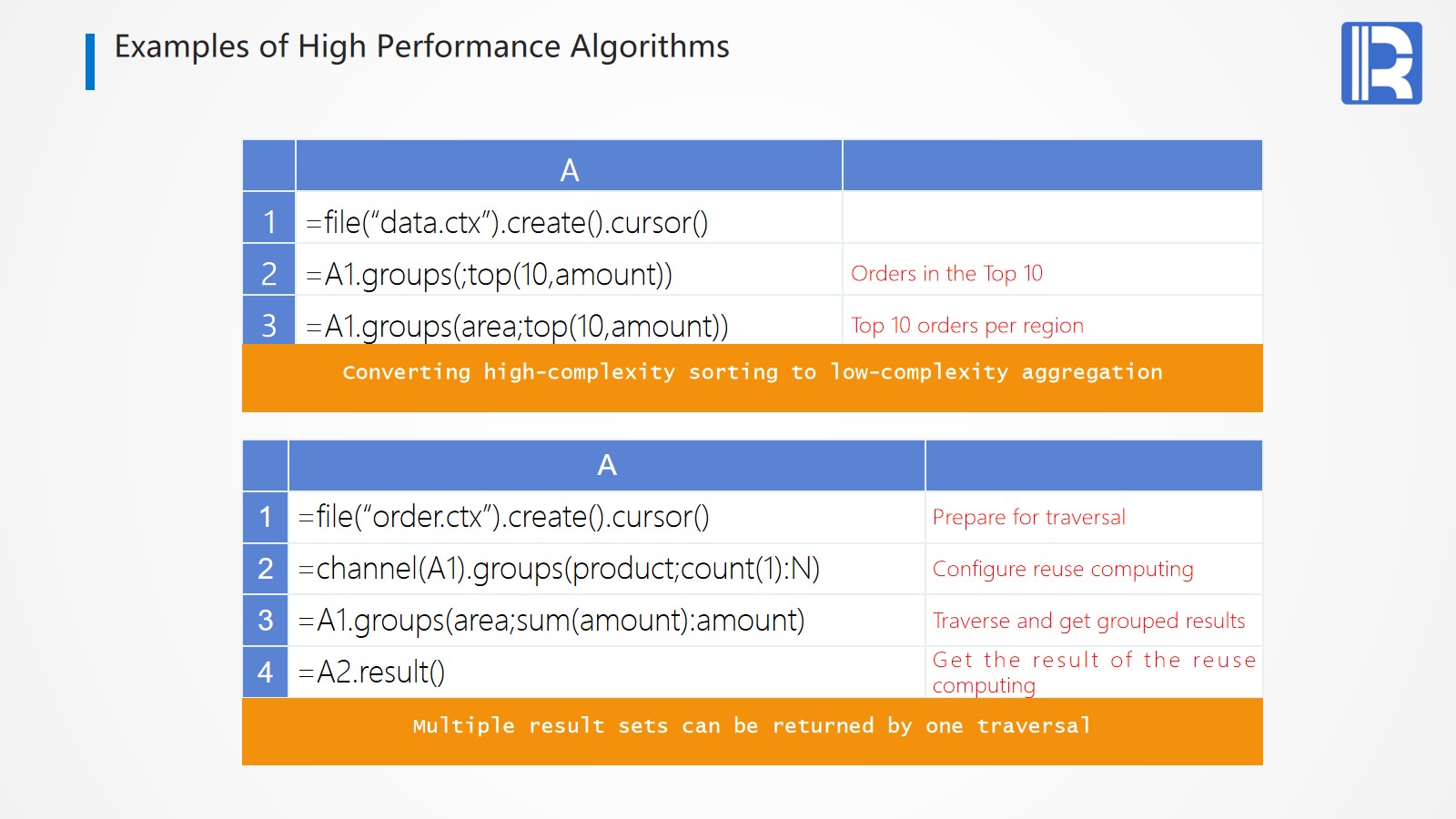Click the orange 'Converting high-complexity sorting' banner
The width and height of the screenshot is (1456, 819).
click(x=752, y=374)
